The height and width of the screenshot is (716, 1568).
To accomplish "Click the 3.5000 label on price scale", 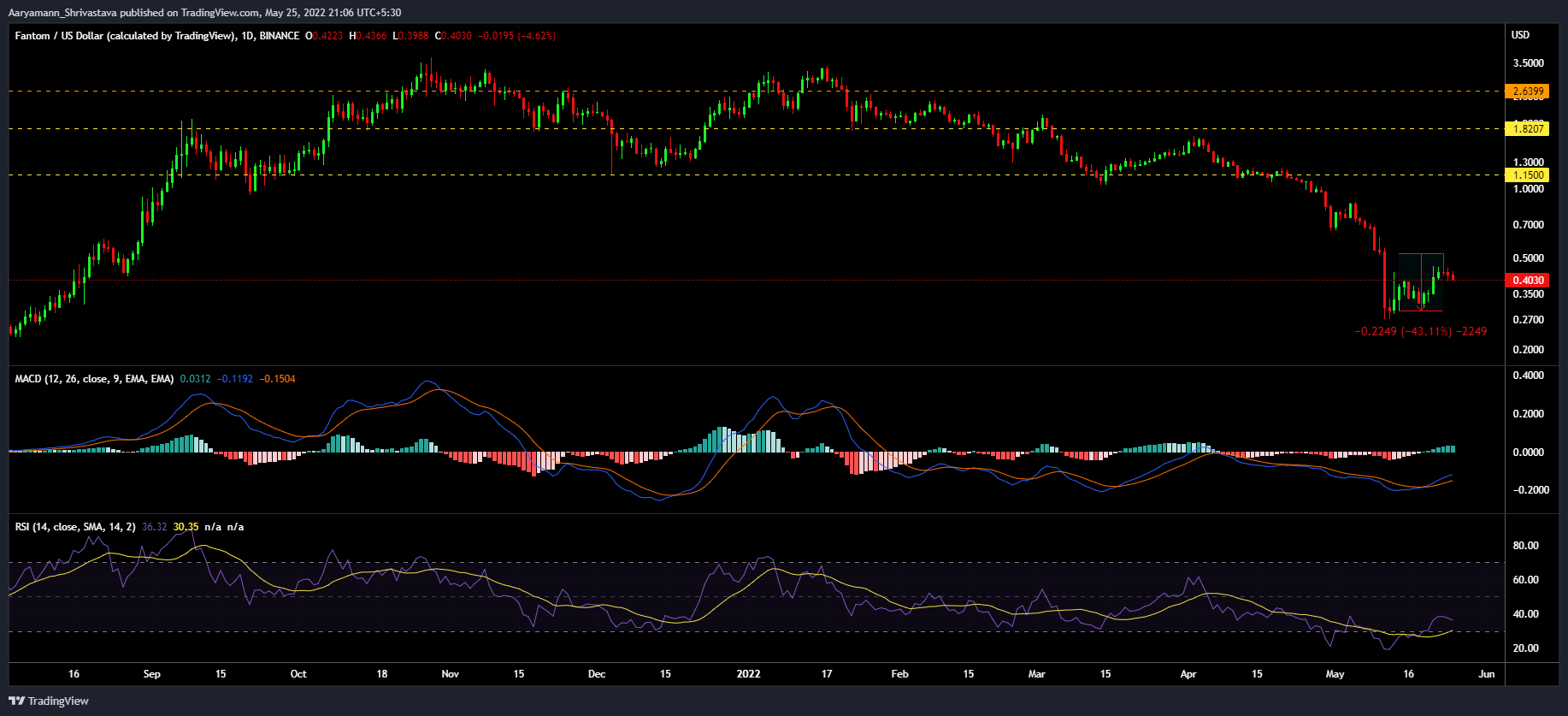I will pyautogui.click(x=1528, y=63).
